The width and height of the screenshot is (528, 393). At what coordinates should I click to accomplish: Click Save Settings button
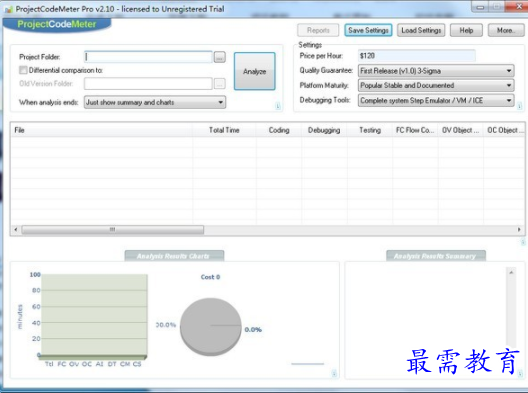(x=368, y=30)
